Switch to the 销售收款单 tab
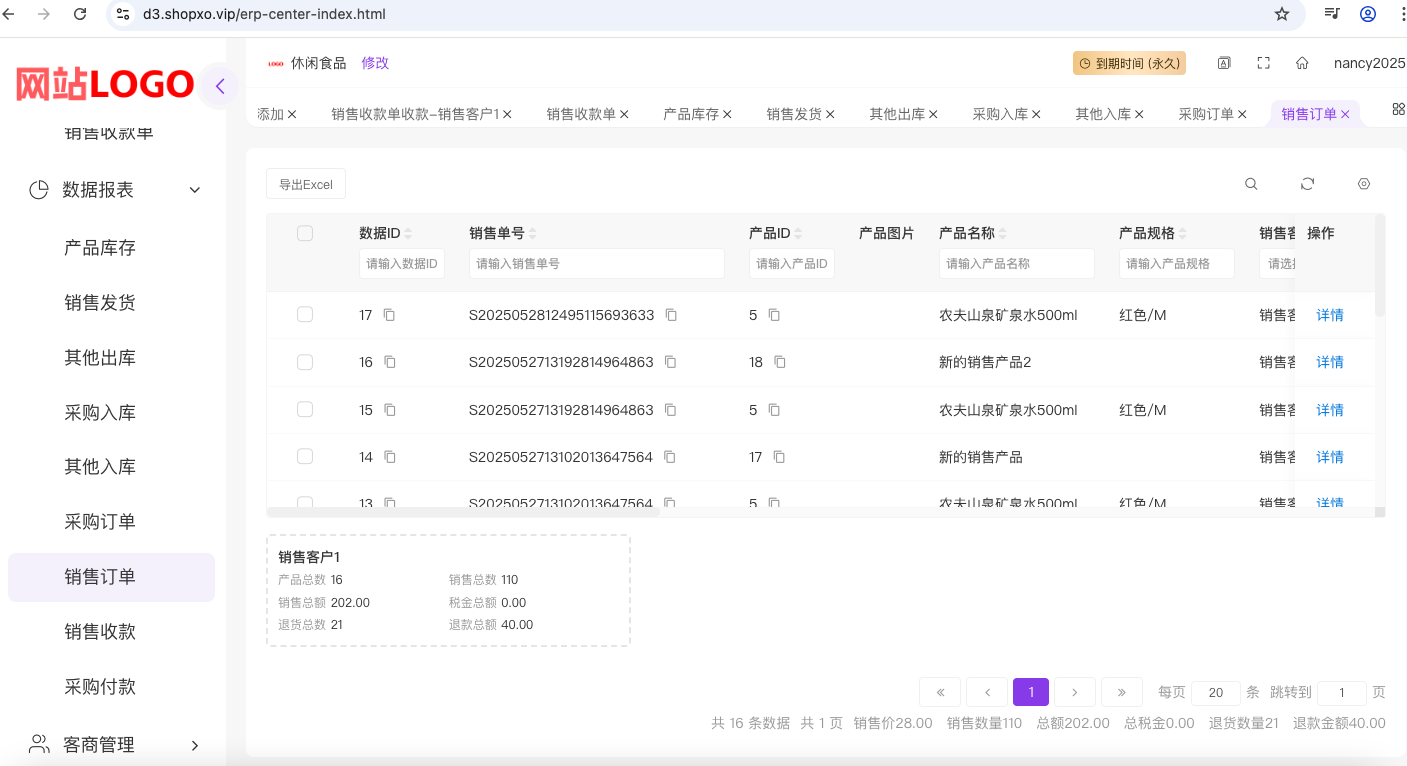This screenshot has height=766, width=1407. 581,114
